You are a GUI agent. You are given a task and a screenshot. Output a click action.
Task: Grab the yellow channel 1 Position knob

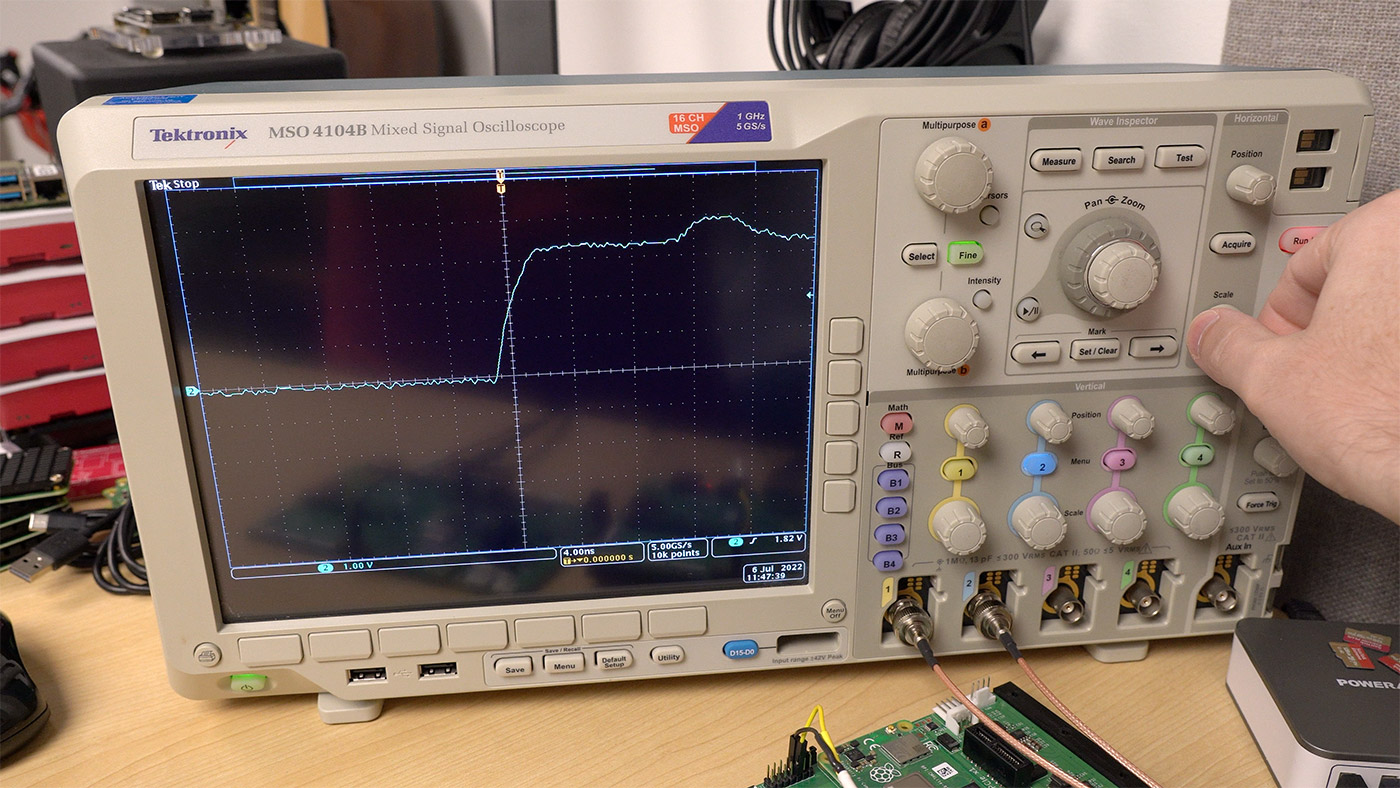pyautogui.click(x=967, y=427)
